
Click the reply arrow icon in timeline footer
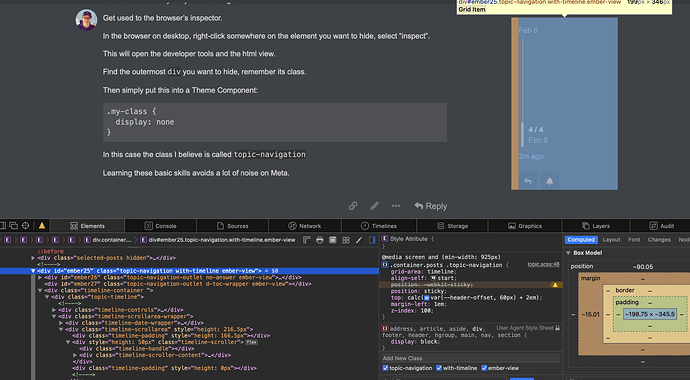(x=528, y=181)
